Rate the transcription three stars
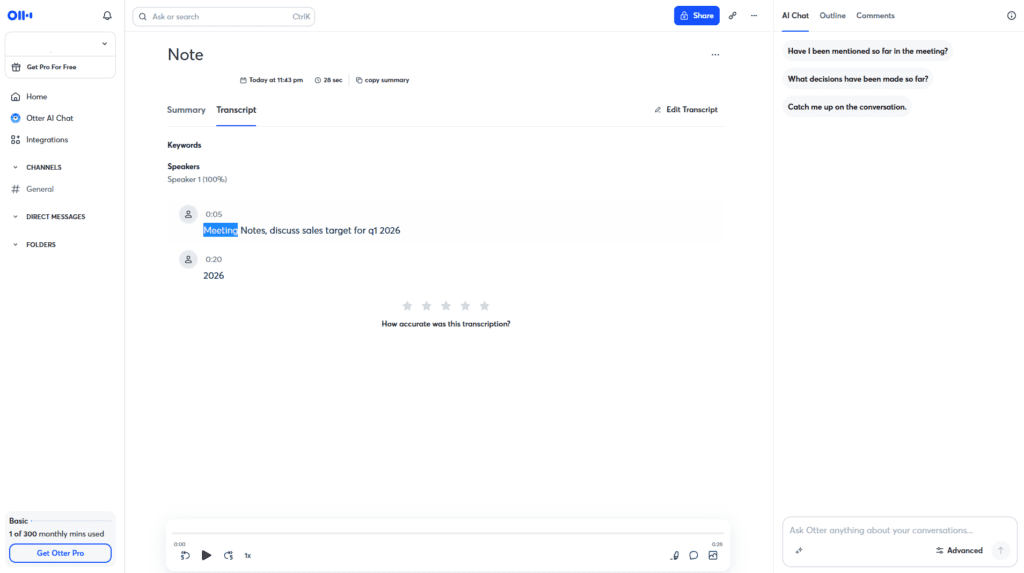 [x=446, y=306]
